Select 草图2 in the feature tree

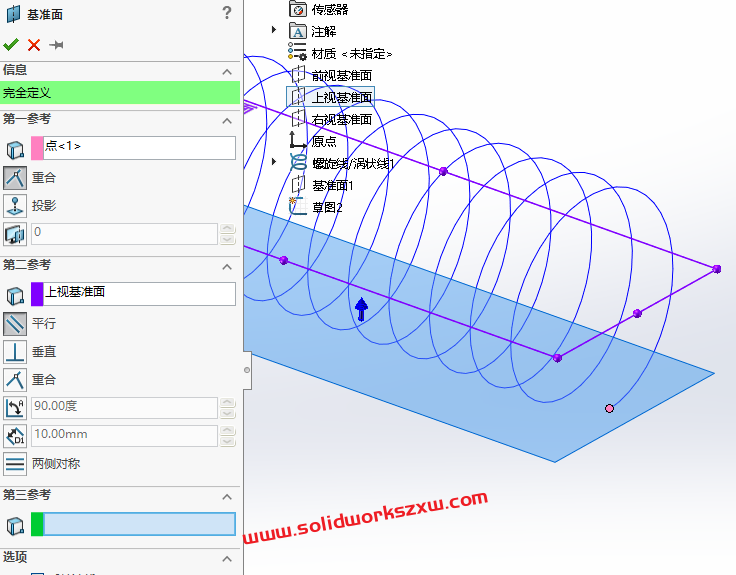coord(327,207)
